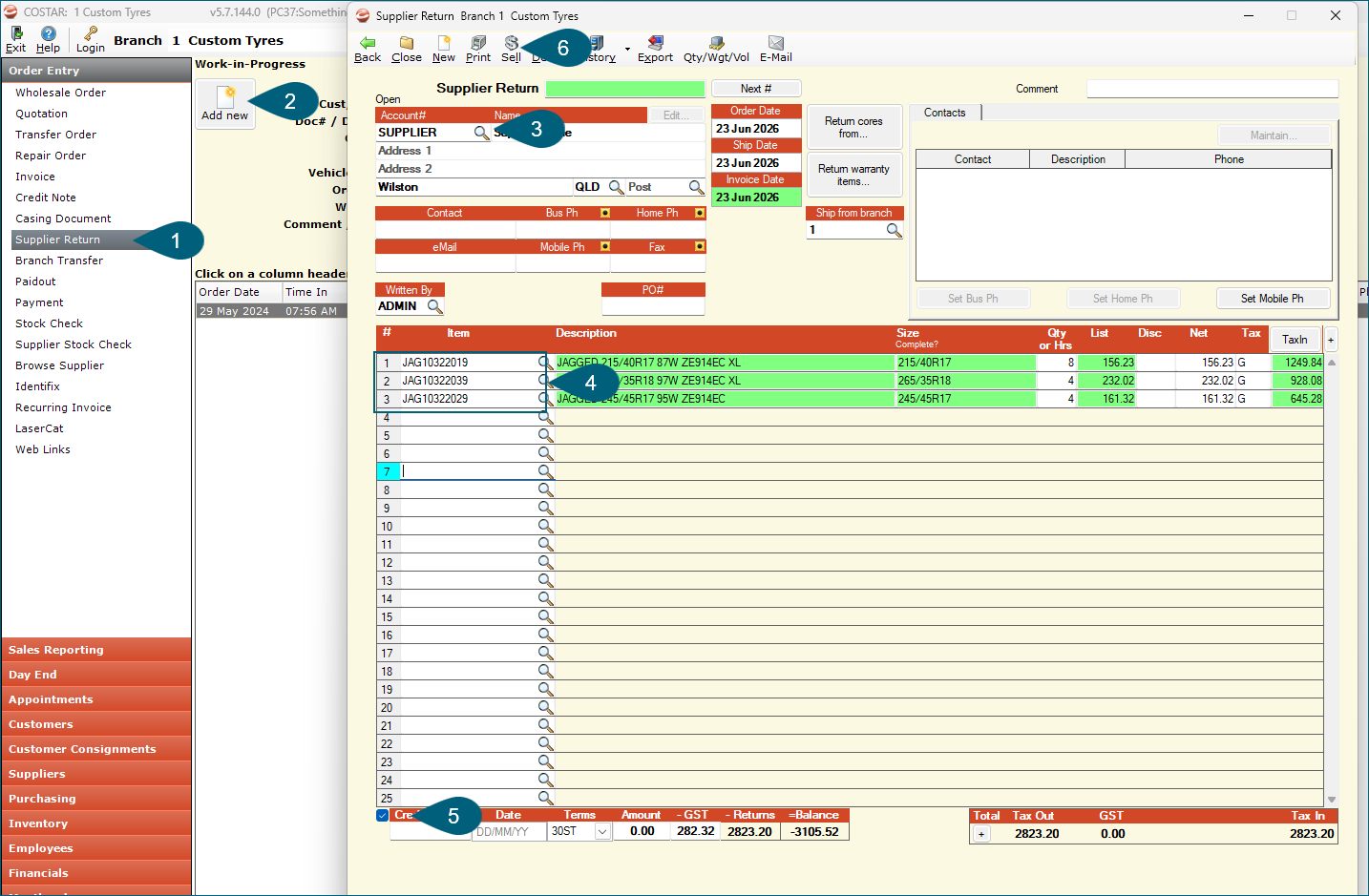
Task: Select Supplier Return in the Order Entry menu
Action: pos(58,240)
